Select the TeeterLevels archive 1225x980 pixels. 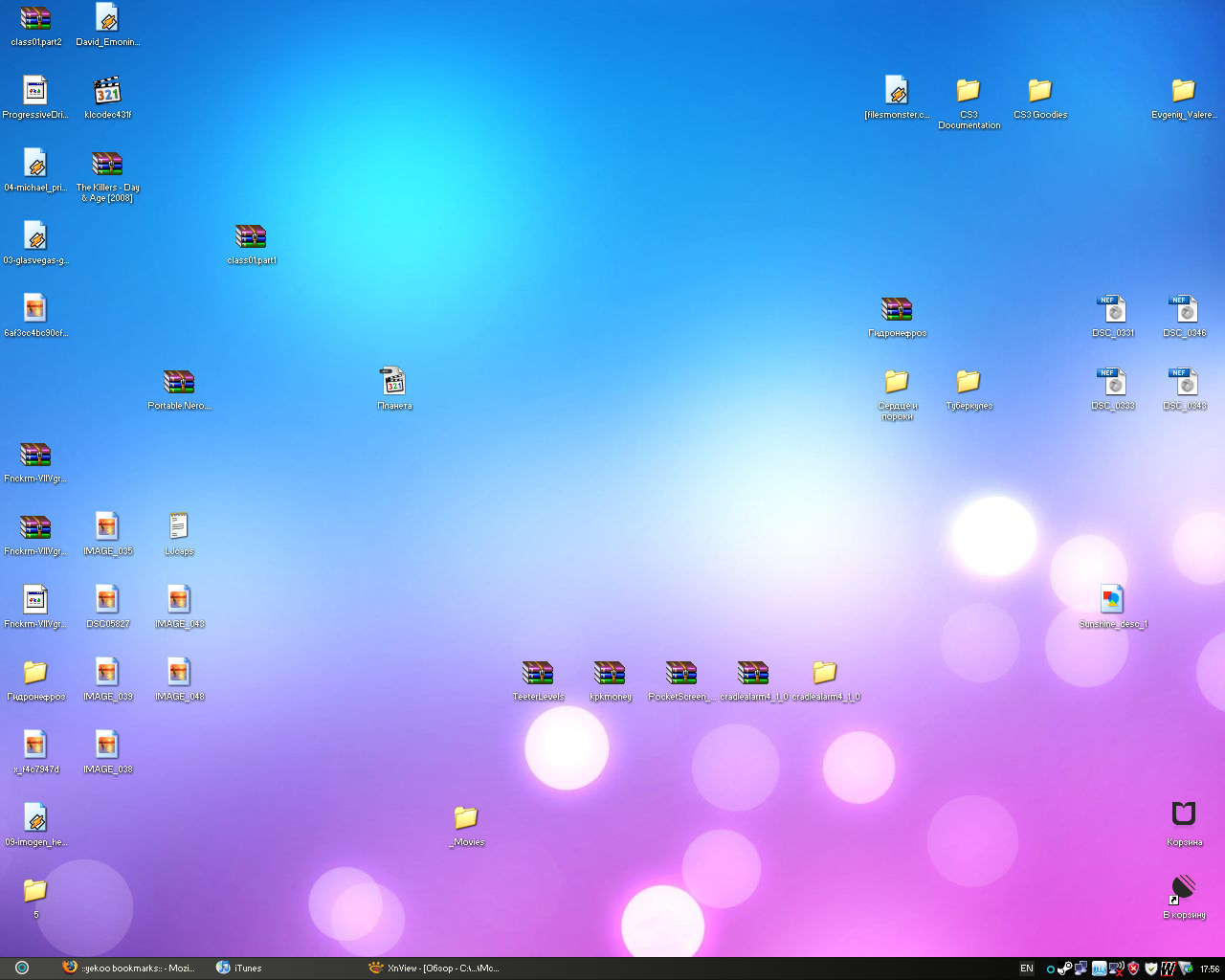coord(538,673)
